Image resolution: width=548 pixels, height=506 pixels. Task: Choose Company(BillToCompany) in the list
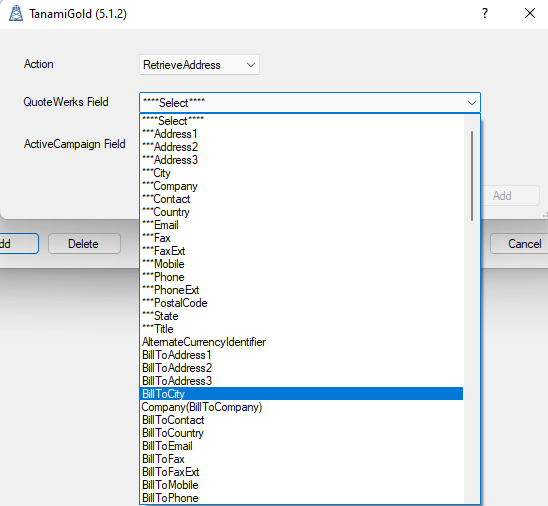(301, 407)
